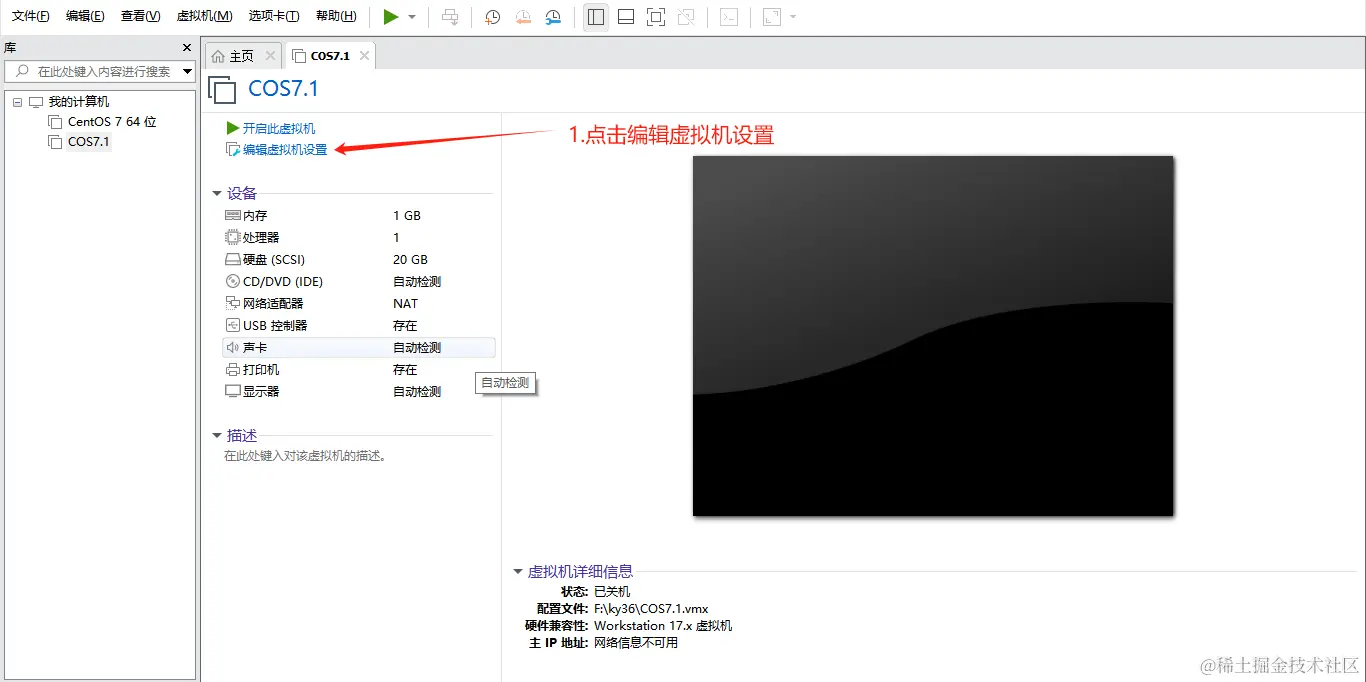This screenshot has height=682, width=1366.
Task: Open the 查看(V) menu
Action: (x=140, y=16)
